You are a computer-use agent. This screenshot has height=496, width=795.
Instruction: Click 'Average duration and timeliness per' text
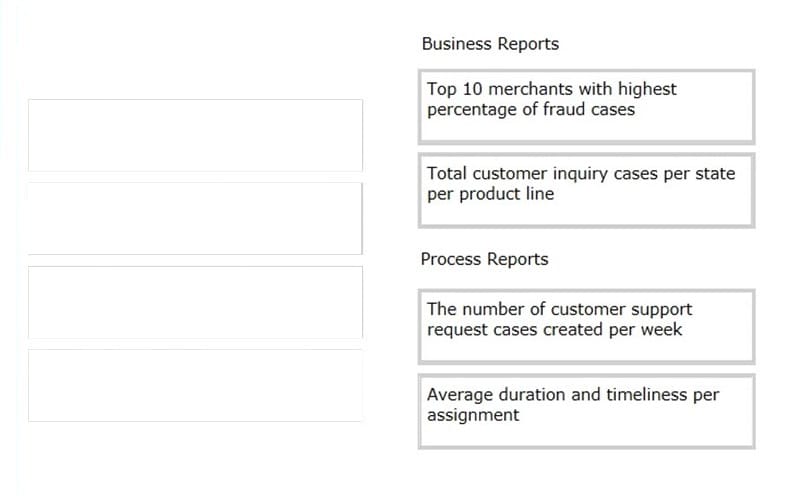pos(573,395)
